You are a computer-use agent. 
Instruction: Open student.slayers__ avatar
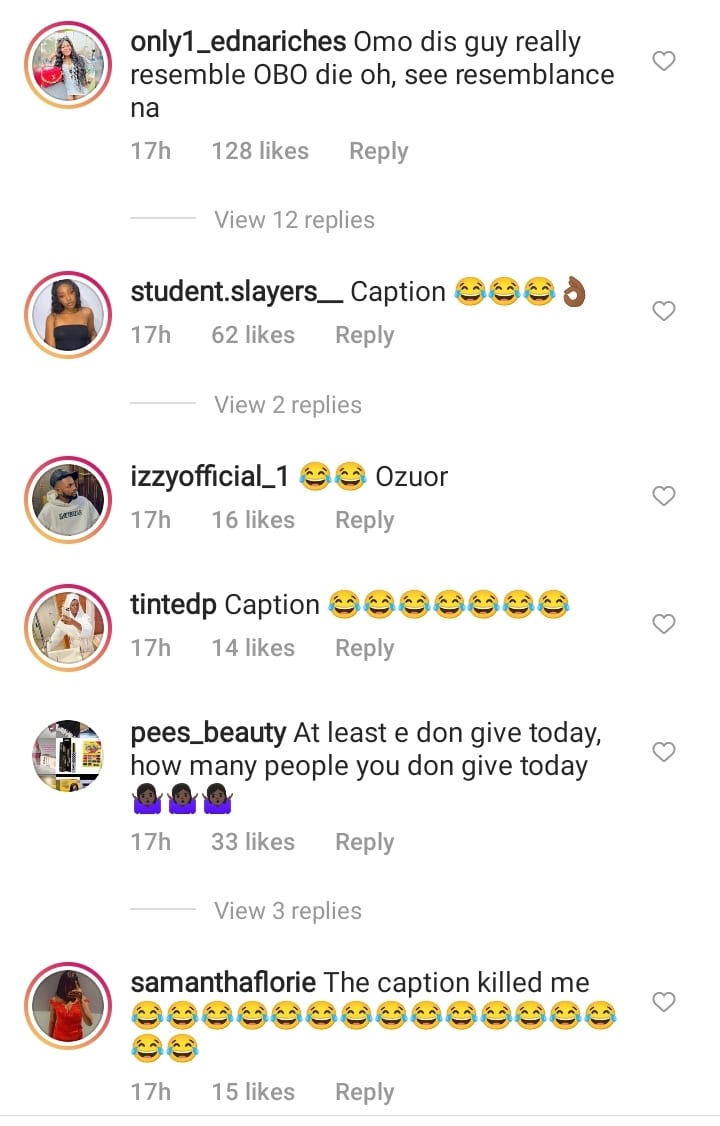[x=68, y=314]
